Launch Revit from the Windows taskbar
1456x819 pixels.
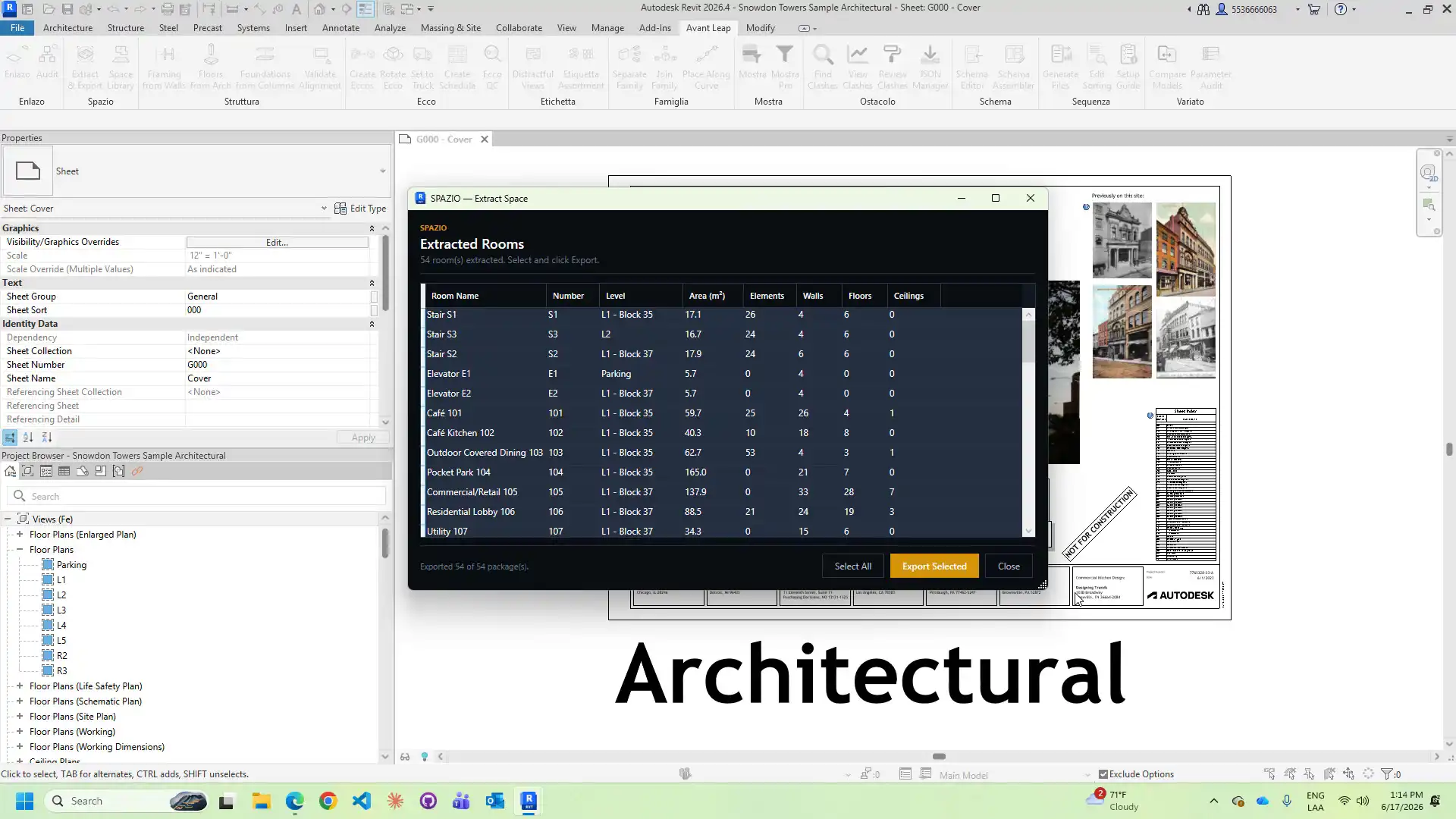[x=529, y=801]
